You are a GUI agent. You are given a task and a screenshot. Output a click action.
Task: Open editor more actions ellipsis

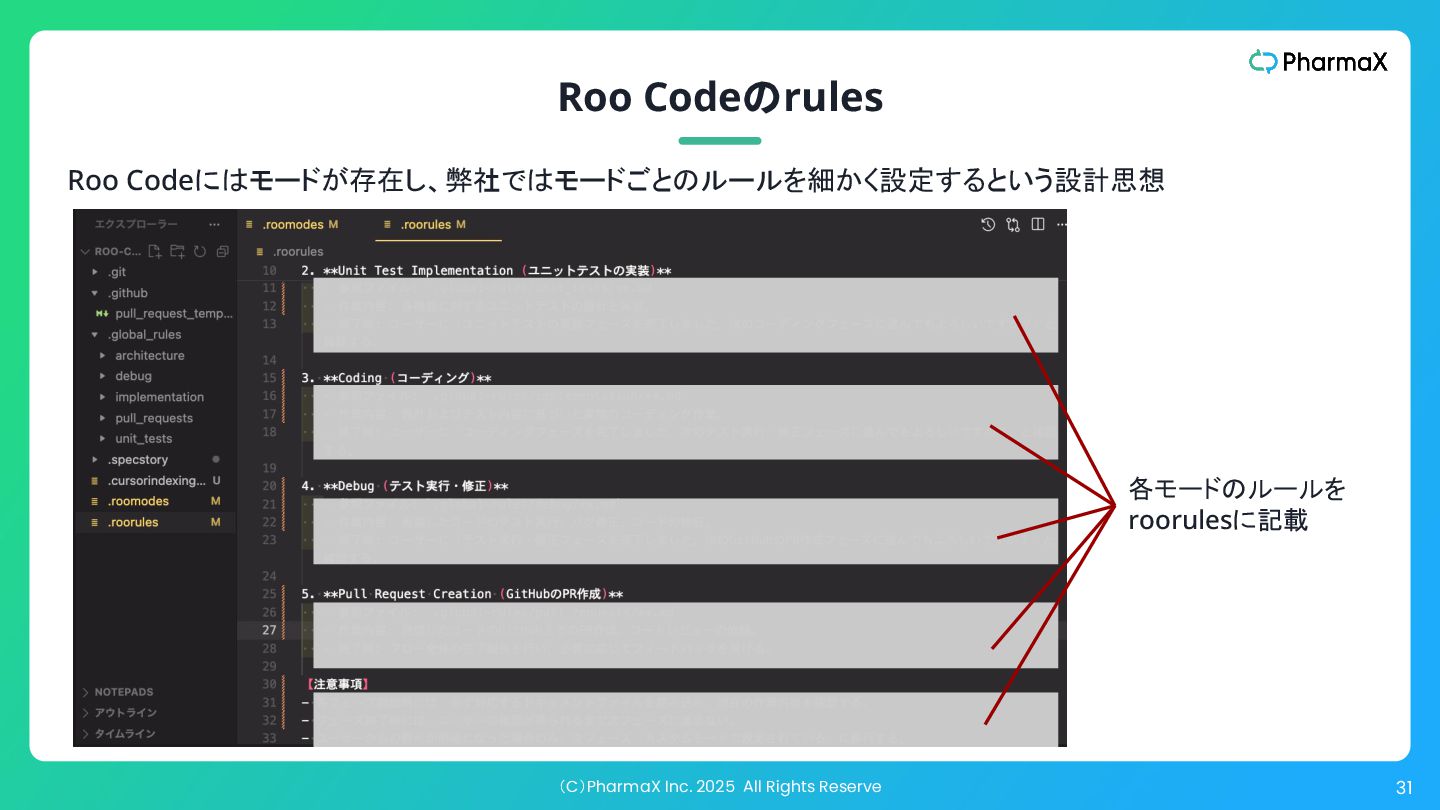[1060, 225]
